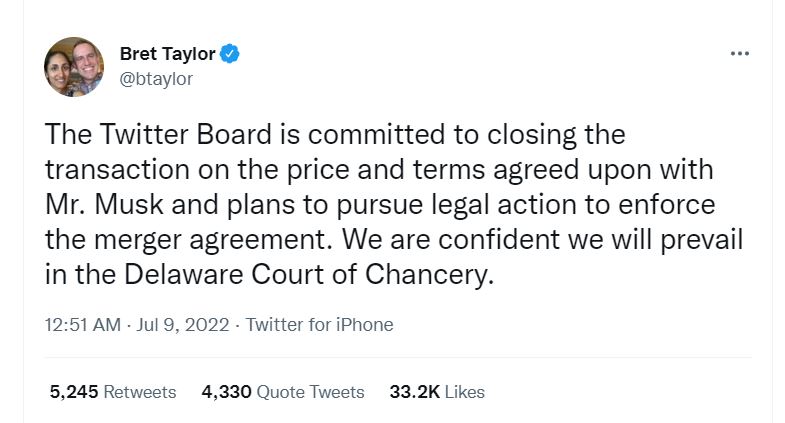View the Quote Tweets list label

point(310,392)
